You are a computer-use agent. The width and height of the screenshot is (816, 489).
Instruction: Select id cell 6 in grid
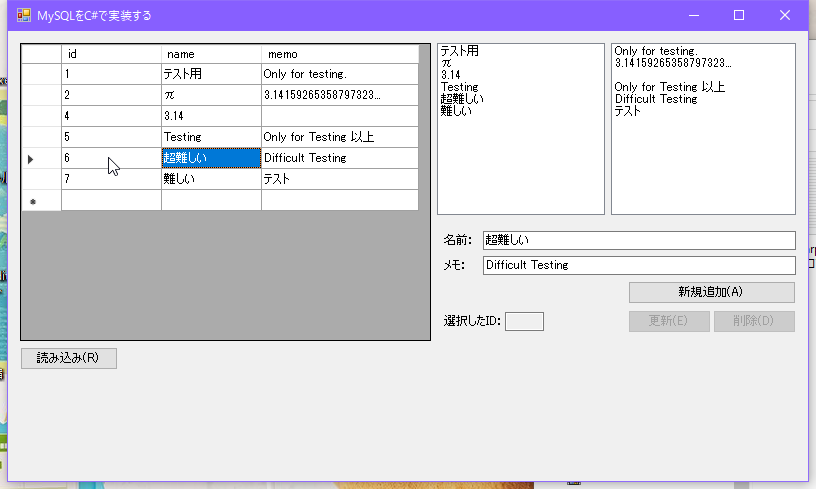(111, 158)
